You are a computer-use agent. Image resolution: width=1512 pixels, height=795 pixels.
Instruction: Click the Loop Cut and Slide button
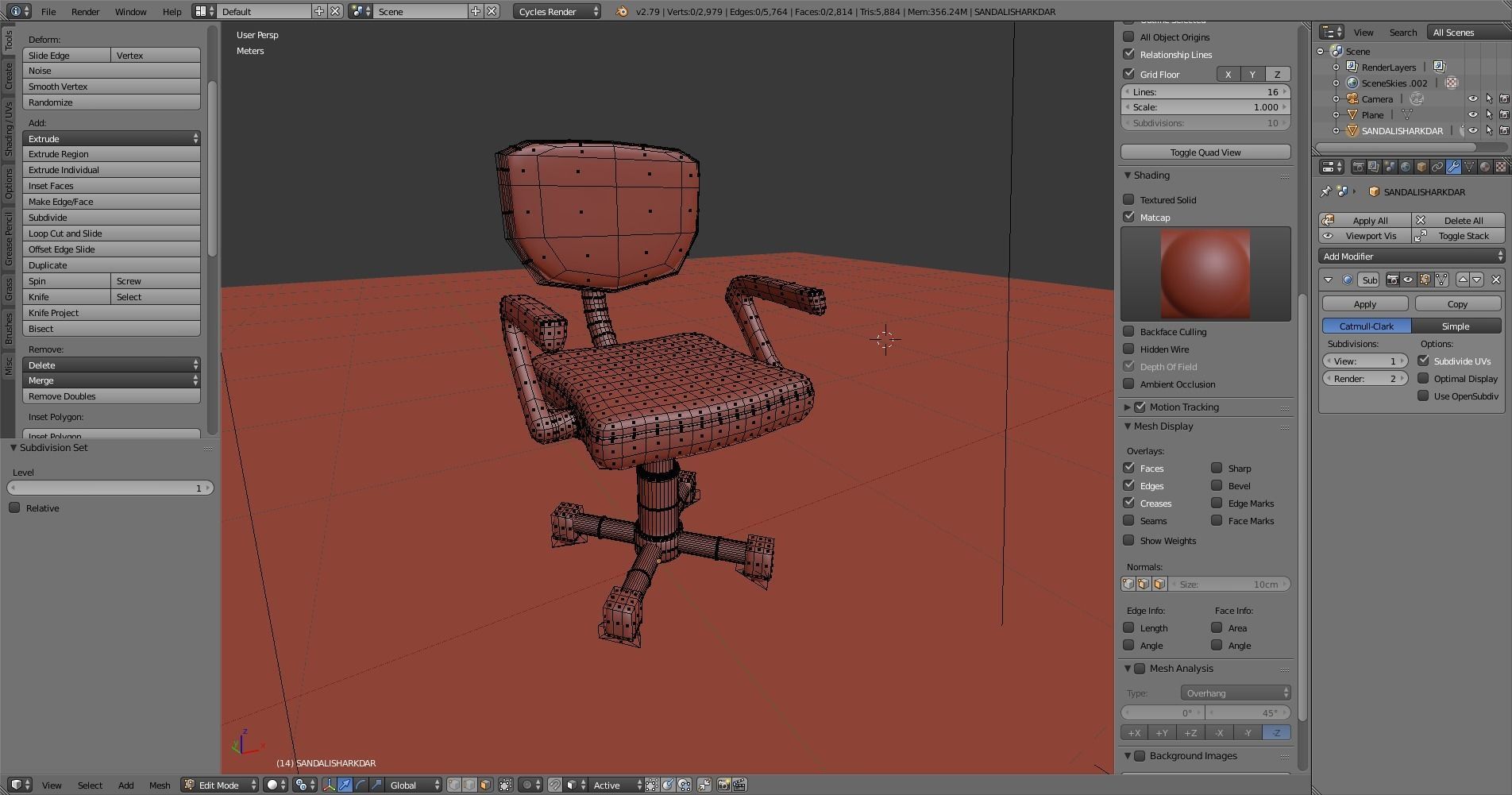click(x=111, y=233)
